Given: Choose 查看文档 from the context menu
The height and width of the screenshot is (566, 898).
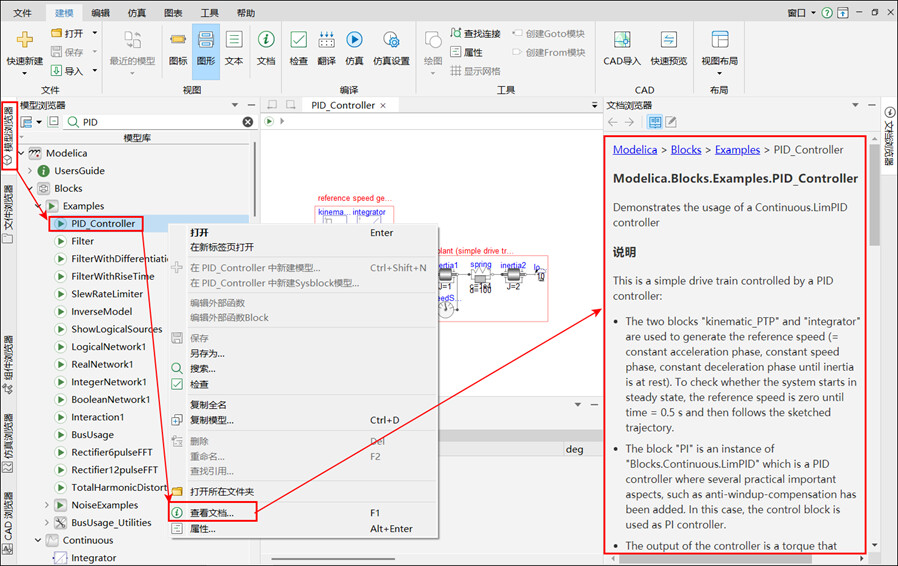Looking at the screenshot, I should coord(212,513).
